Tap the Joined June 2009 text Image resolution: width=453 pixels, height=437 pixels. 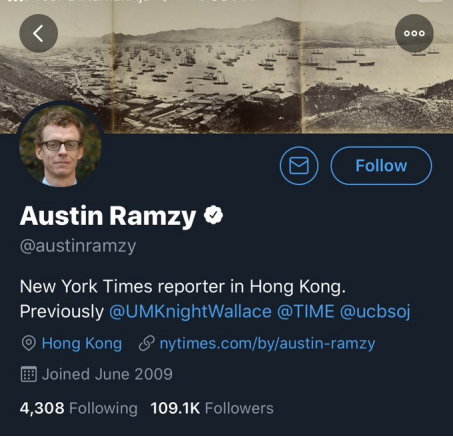[107, 374]
